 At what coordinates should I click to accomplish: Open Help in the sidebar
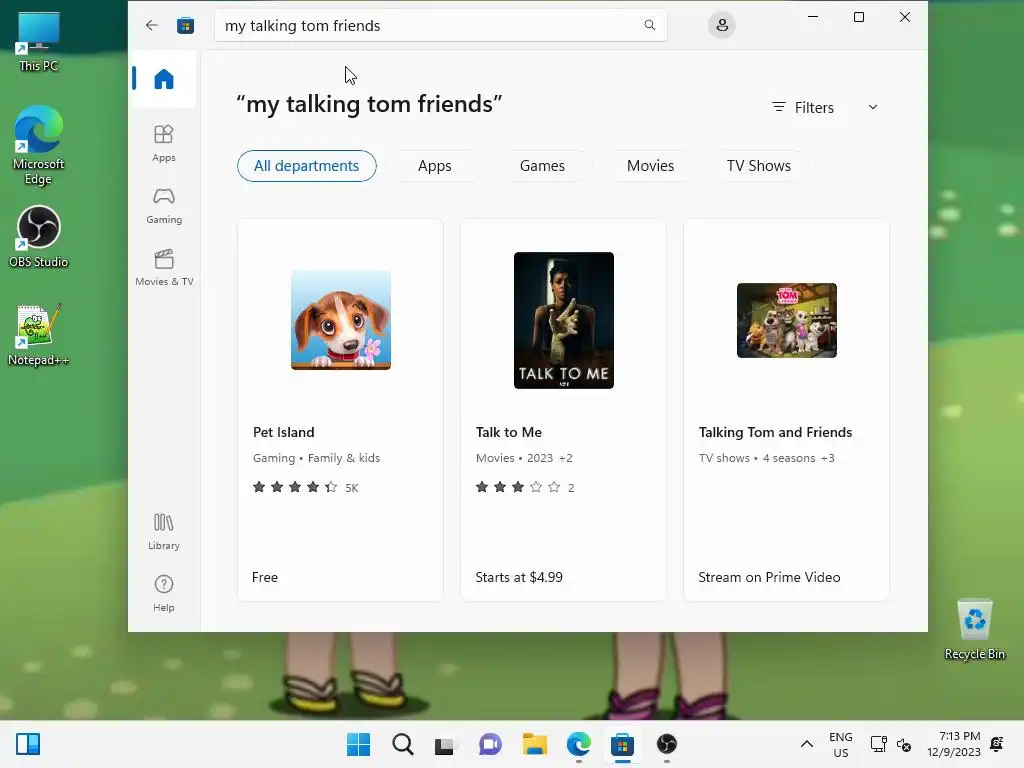point(164,593)
